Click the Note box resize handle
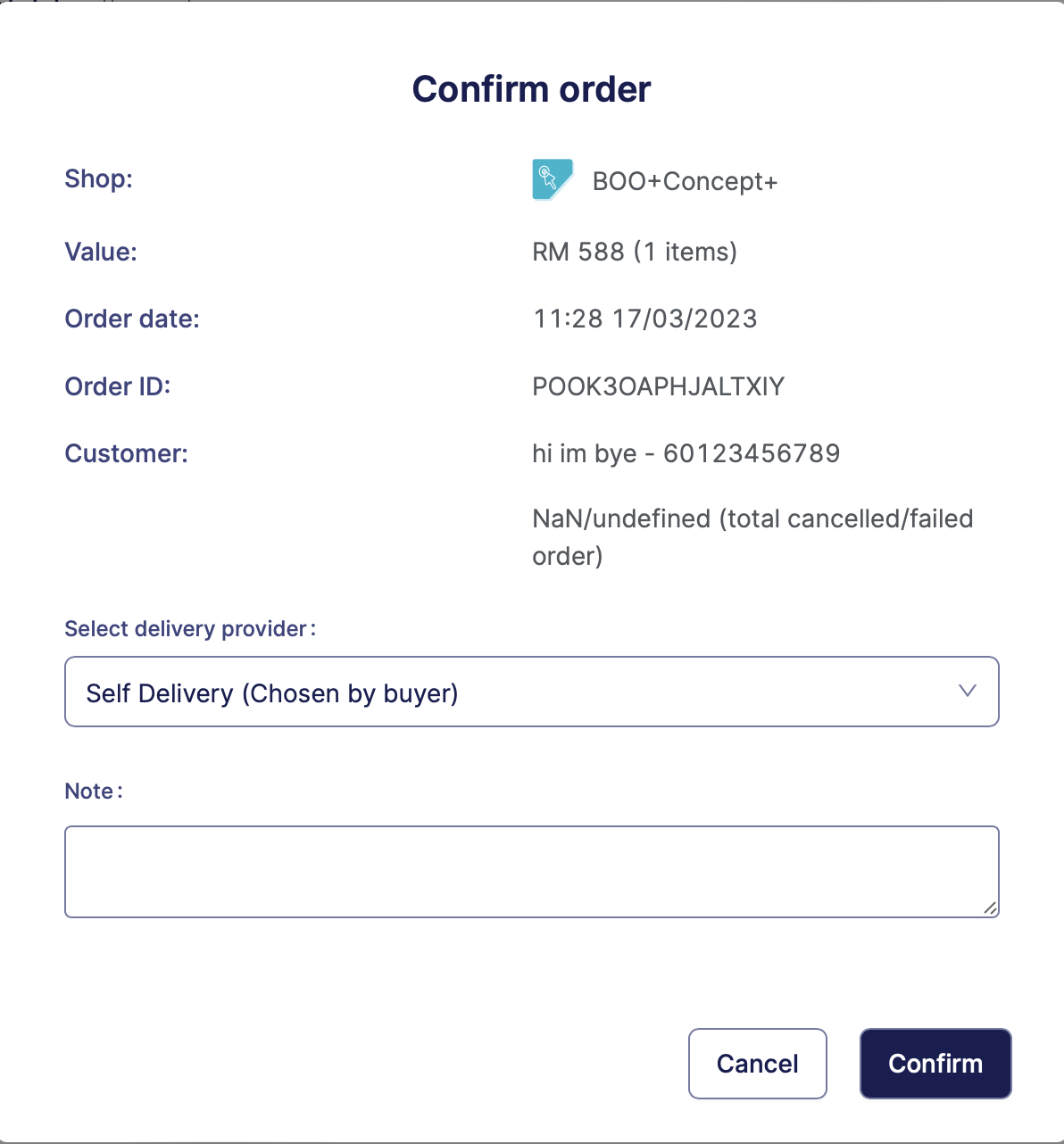This screenshot has height=1144, width=1064. (x=990, y=908)
